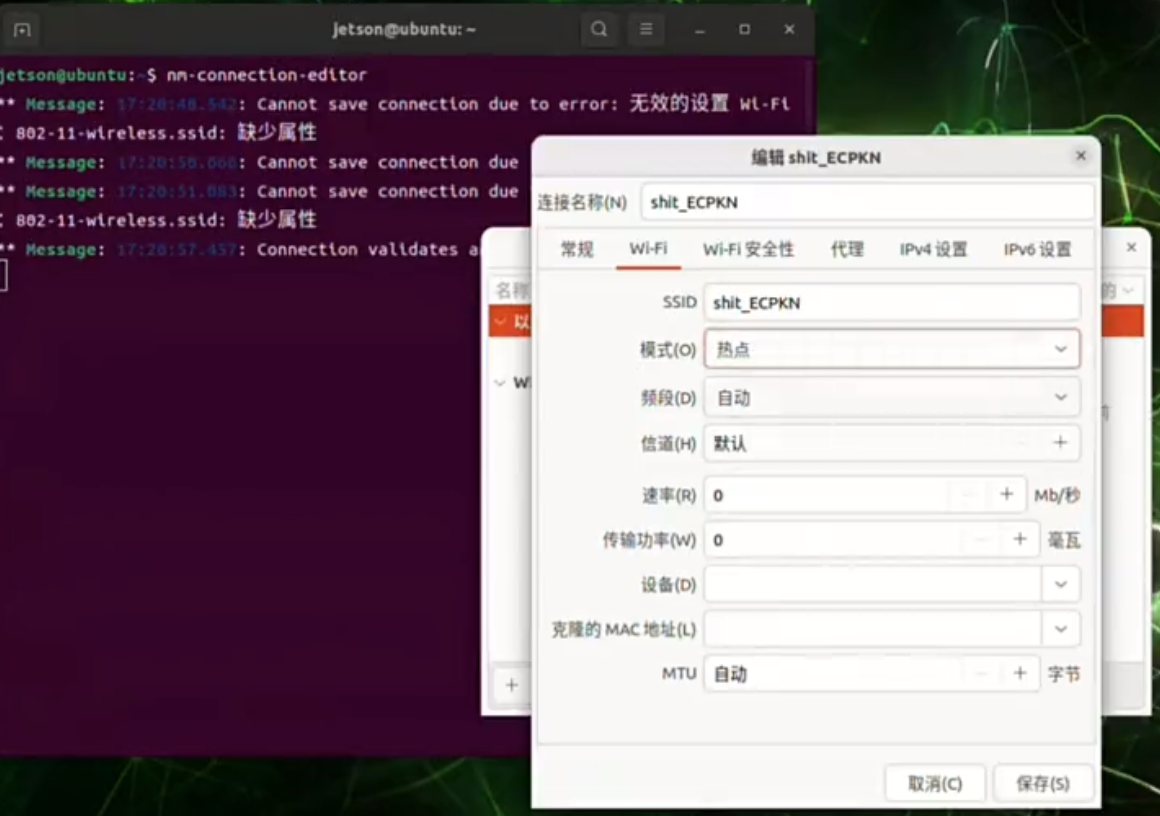This screenshot has width=1160, height=816.
Task: Open the IPv6 设置 tab
Action: tap(1037, 249)
